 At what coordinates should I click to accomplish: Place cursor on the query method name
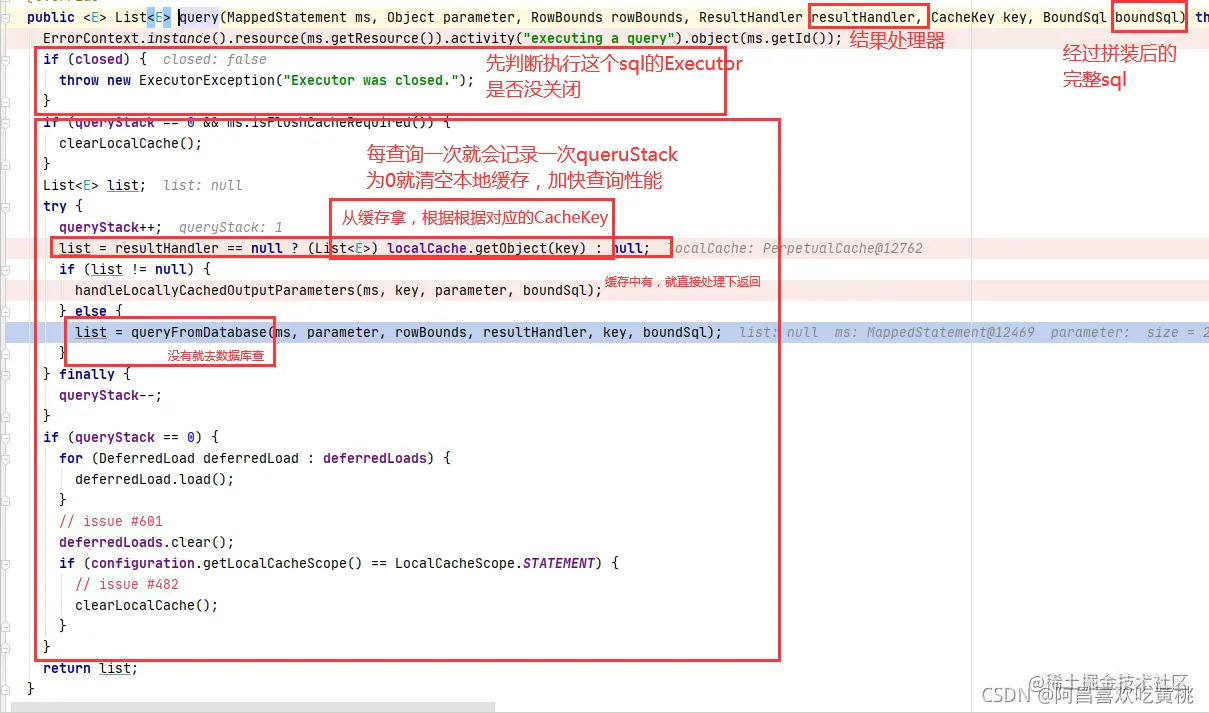point(198,17)
